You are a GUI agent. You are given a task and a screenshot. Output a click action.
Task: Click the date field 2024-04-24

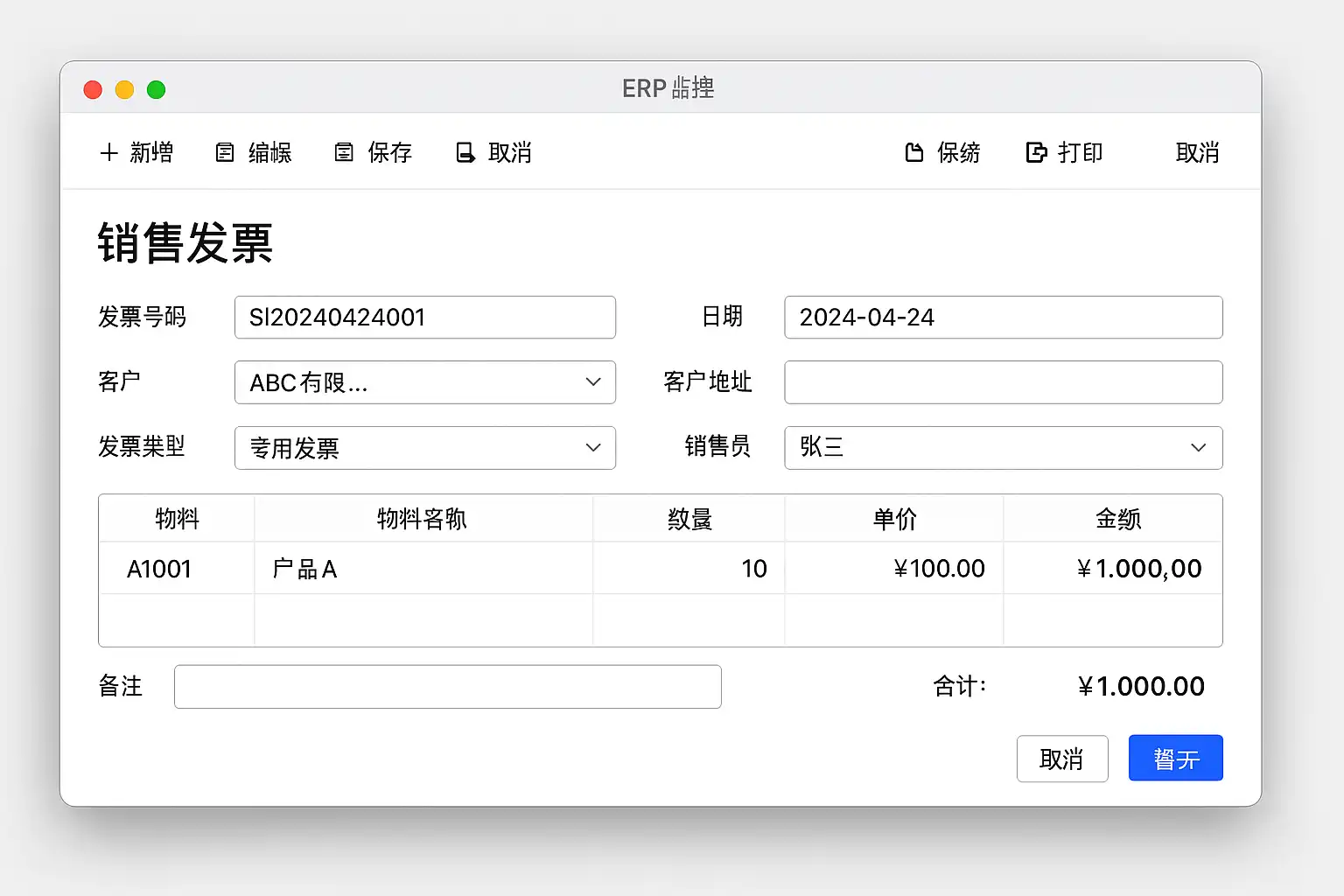(1003, 318)
